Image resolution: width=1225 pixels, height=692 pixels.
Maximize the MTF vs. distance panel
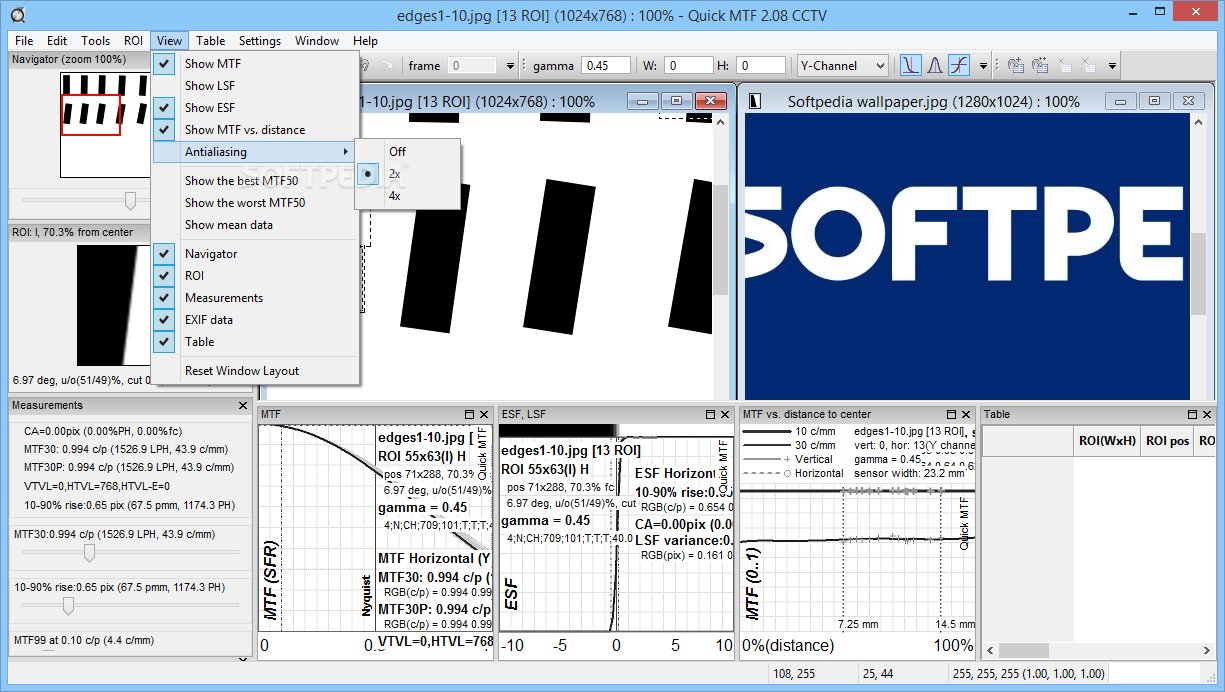point(952,414)
